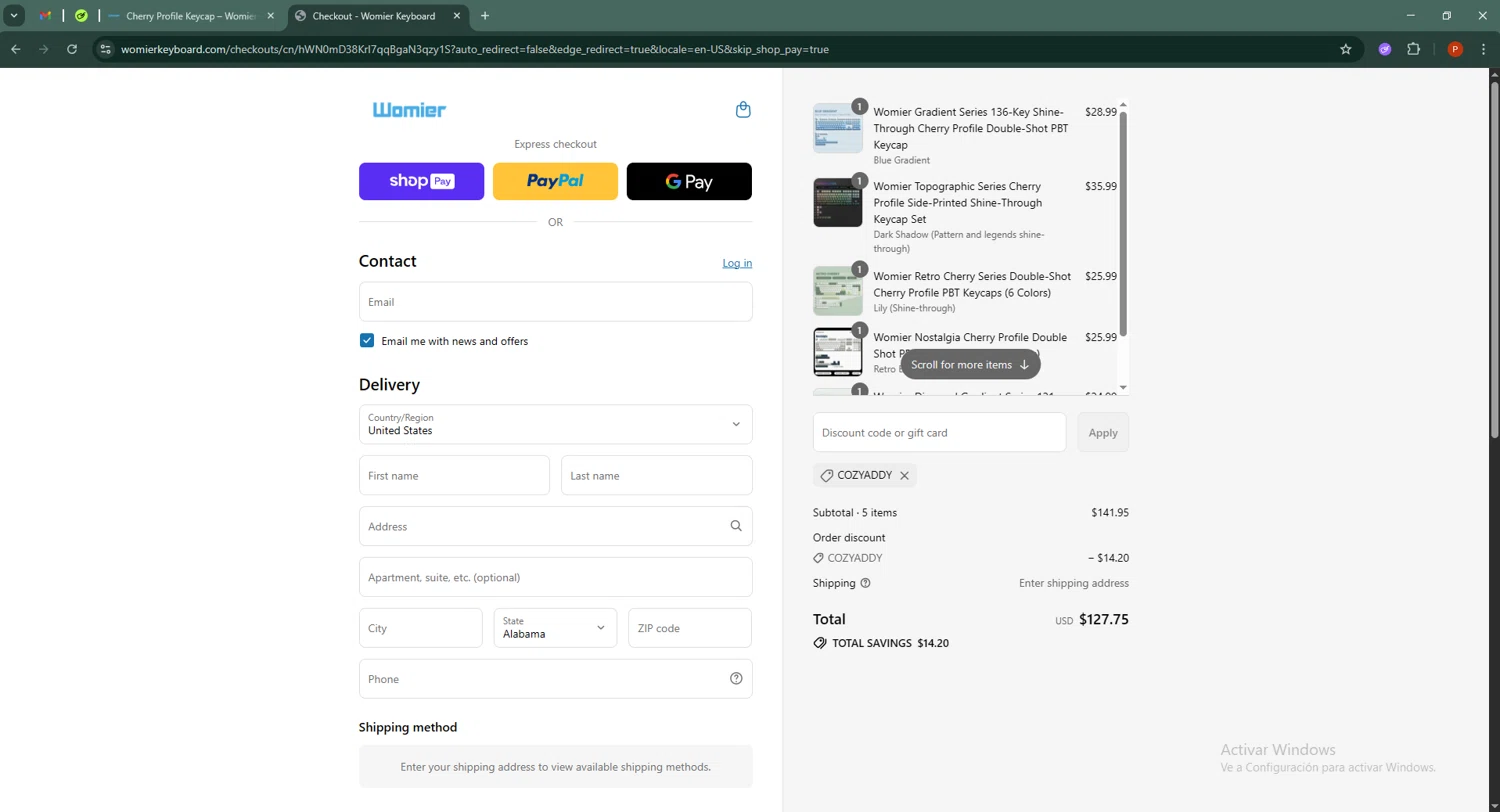1500x812 pixels.
Task: Click the page vertical scrollbar
Action: tap(1494, 260)
